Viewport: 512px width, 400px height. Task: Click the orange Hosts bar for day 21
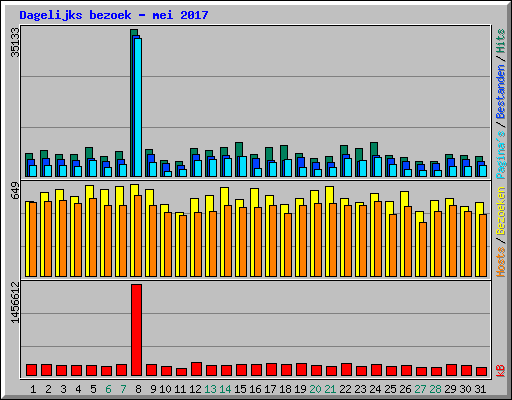(x=333, y=240)
